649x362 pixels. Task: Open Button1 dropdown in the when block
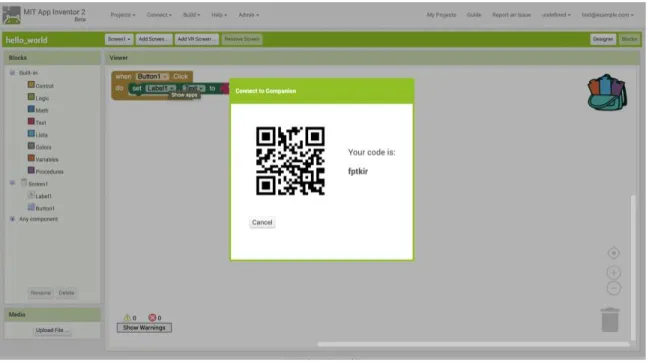click(x=152, y=77)
